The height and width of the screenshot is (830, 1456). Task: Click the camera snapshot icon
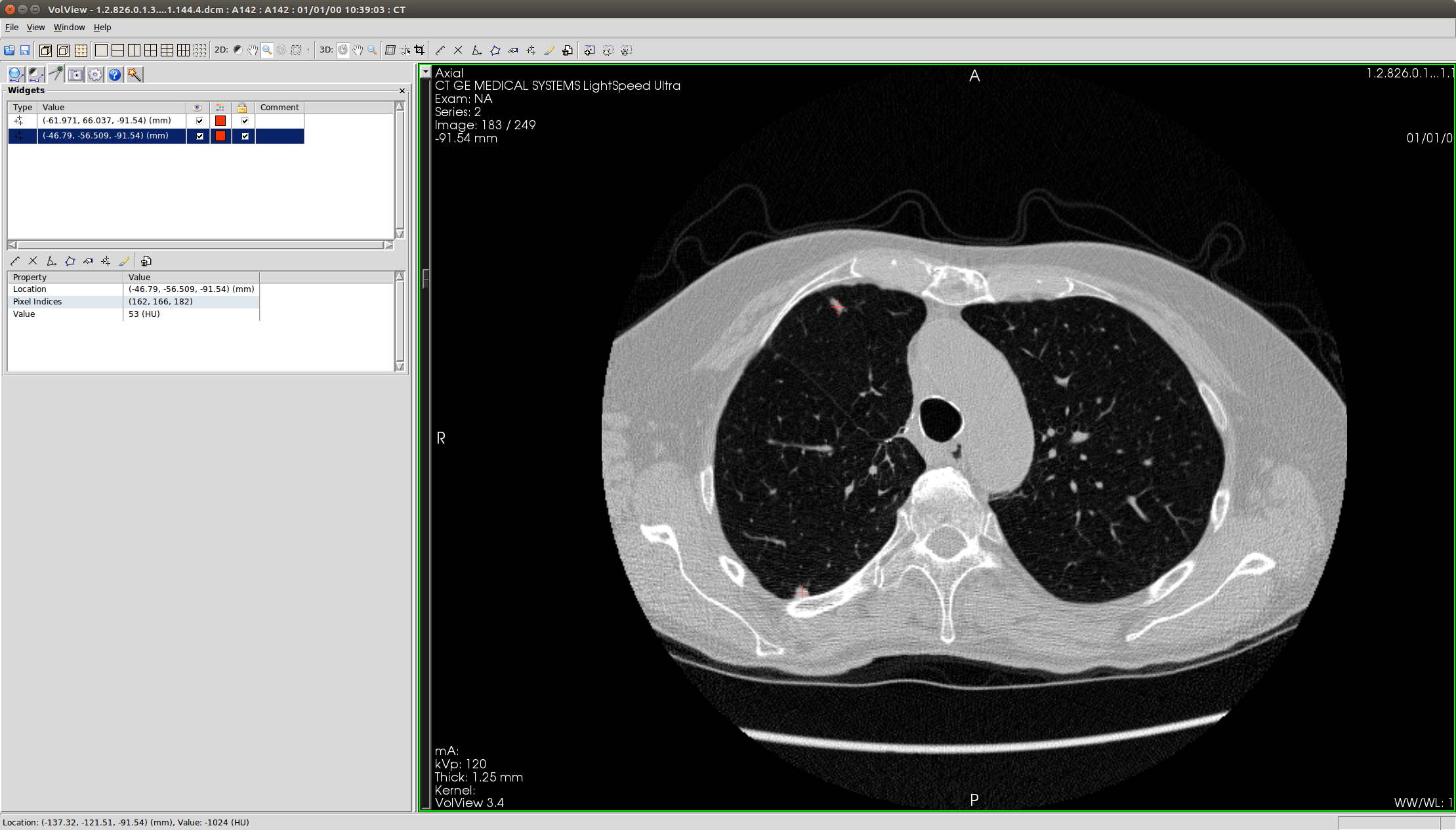(75, 75)
